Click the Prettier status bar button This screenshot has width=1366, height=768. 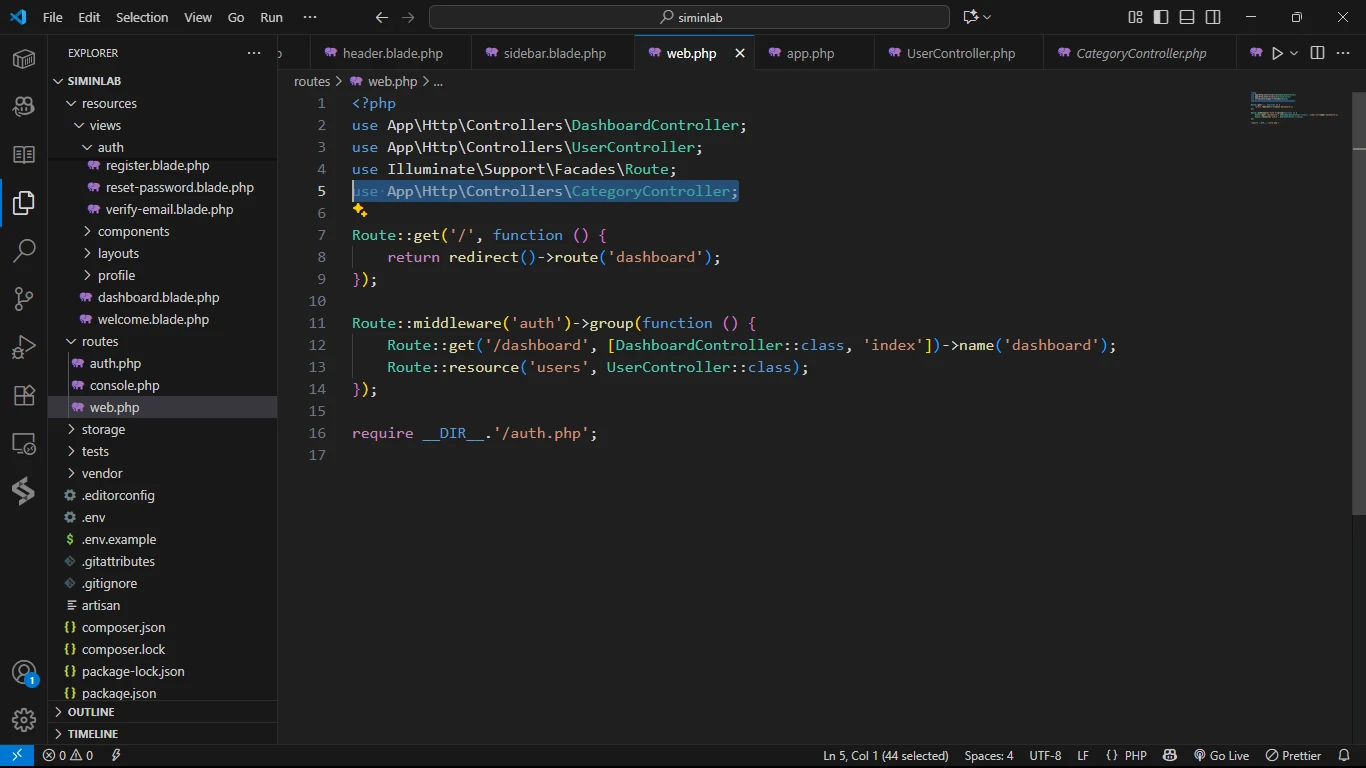1294,756
